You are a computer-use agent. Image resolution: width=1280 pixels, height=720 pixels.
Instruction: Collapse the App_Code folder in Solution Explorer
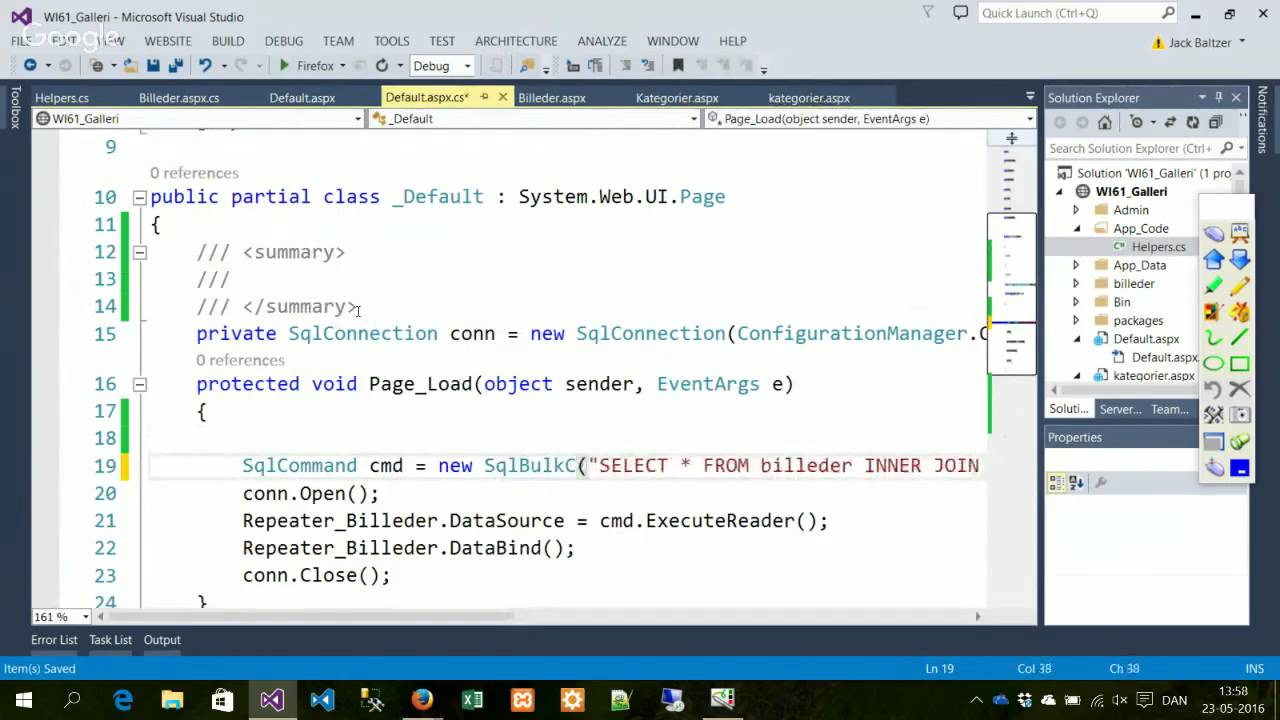[1076, 228]
